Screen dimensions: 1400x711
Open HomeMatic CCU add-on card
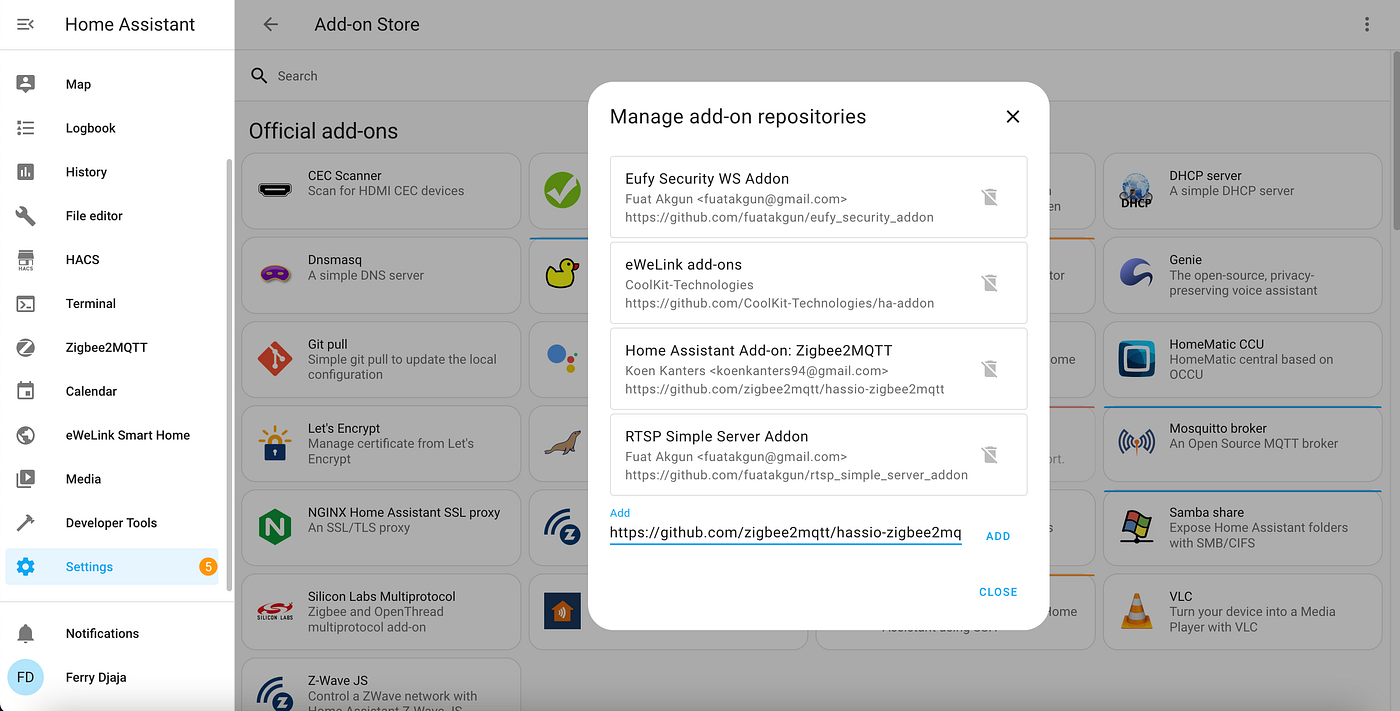1243,359
